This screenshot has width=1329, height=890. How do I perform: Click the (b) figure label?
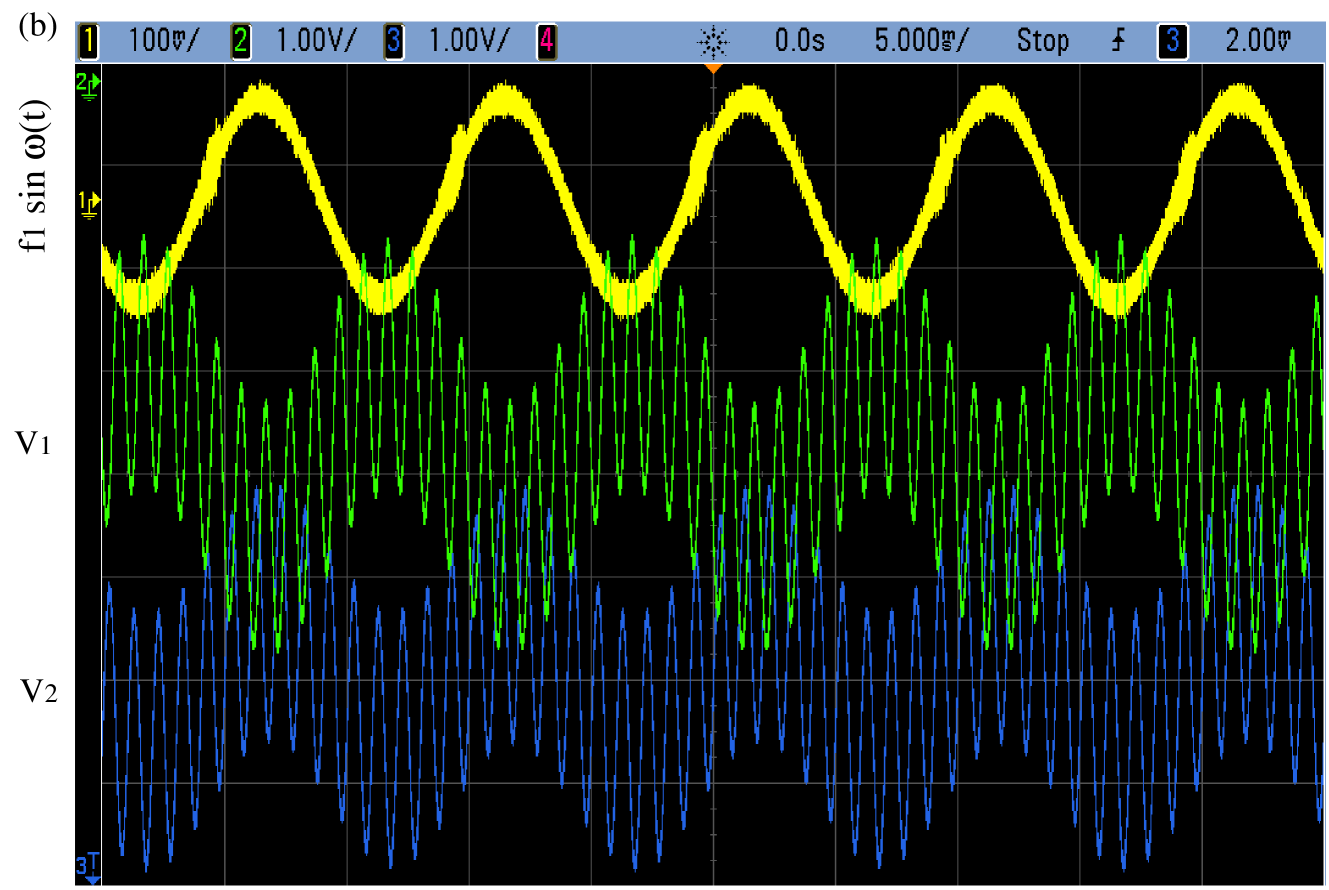pyautogui.click(x=36, y=27)
